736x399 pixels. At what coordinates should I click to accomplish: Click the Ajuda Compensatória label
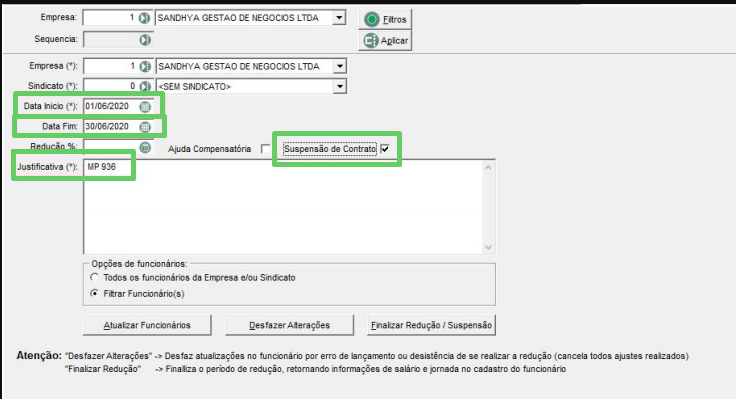[209, 149]
